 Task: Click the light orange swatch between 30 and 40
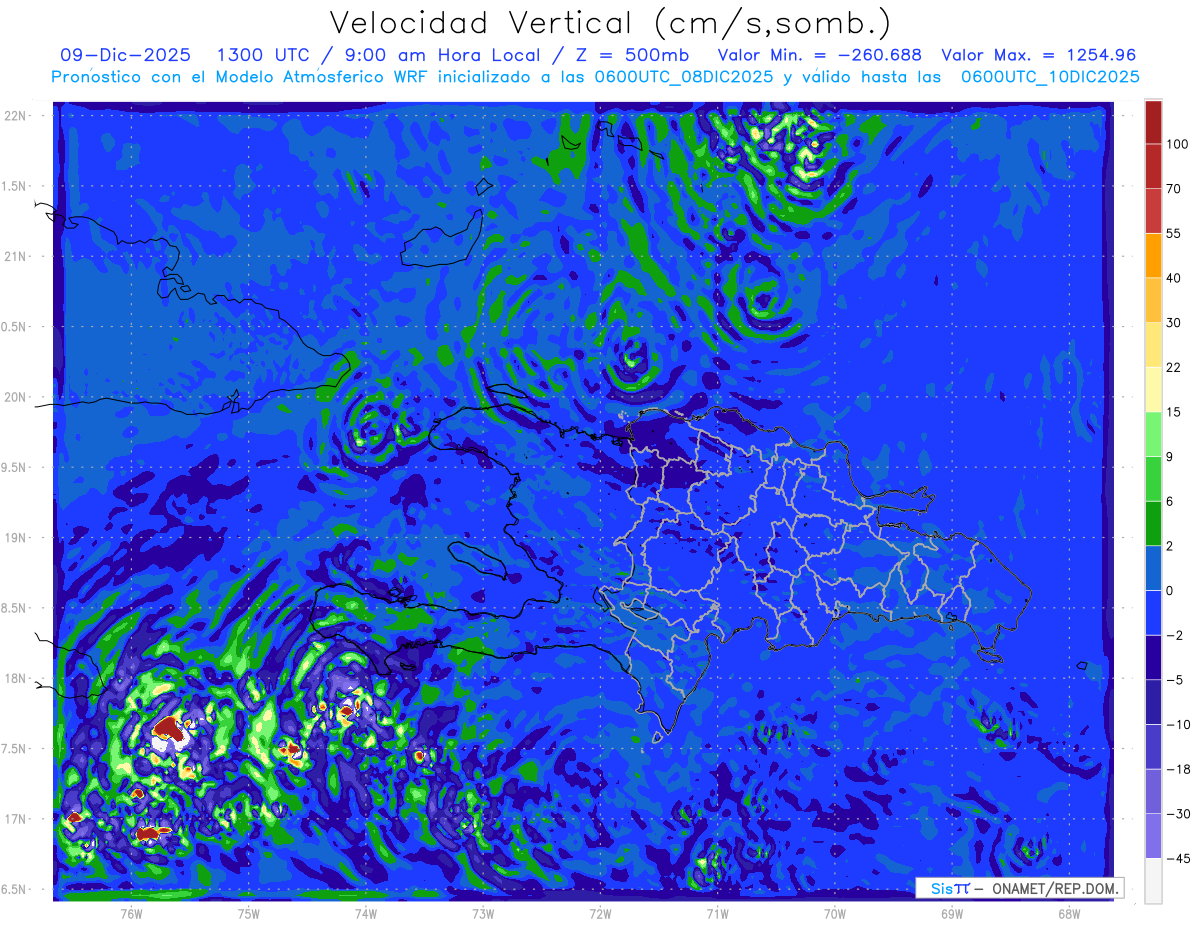[1153, 299]
